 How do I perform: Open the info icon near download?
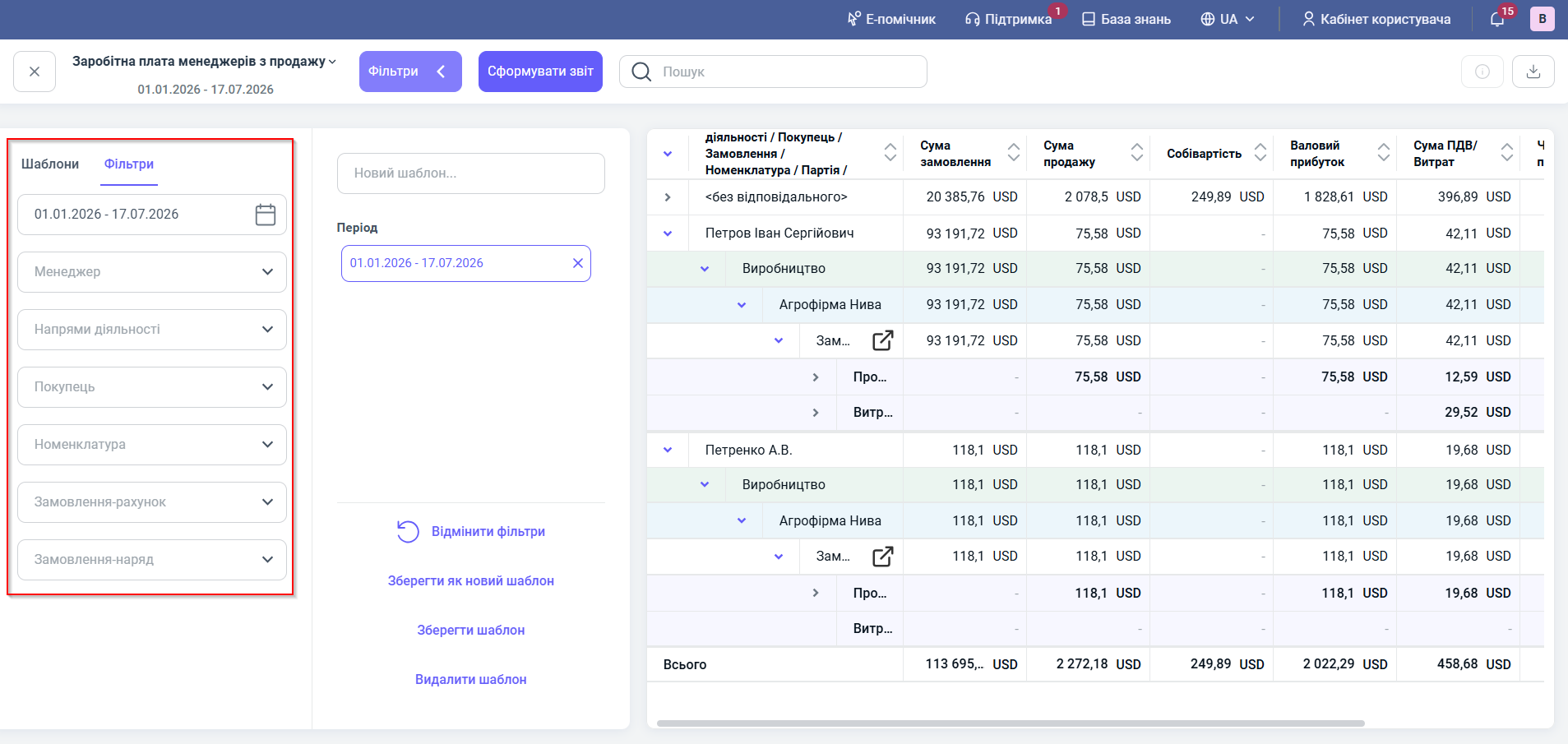1482,72
